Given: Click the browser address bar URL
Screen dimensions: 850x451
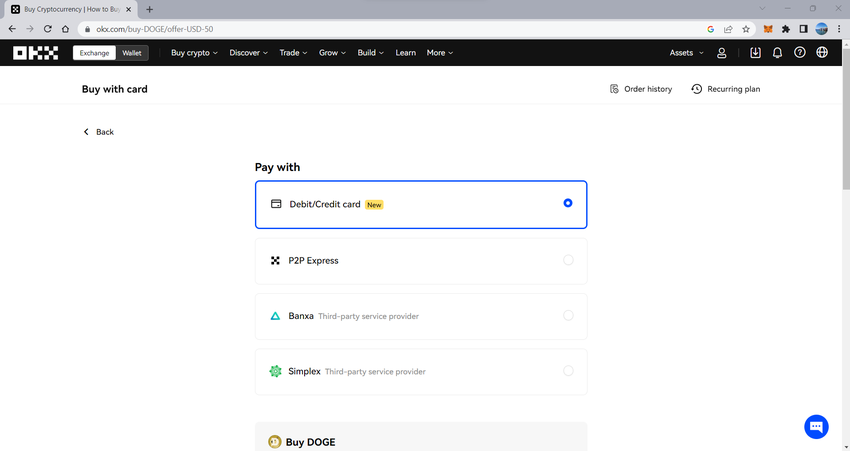Looking at the screenshot, I should coord(300,29).
